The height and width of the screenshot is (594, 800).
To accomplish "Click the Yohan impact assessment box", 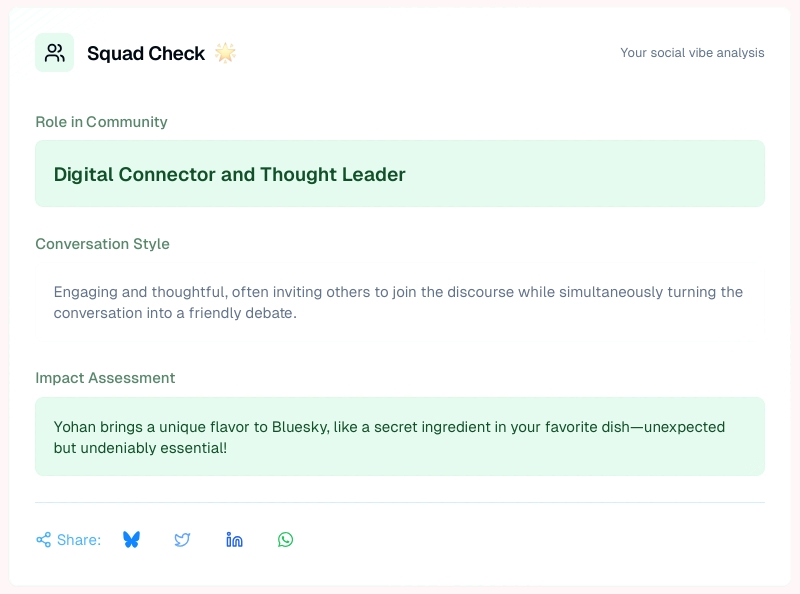I will click(x=400, y=437).
